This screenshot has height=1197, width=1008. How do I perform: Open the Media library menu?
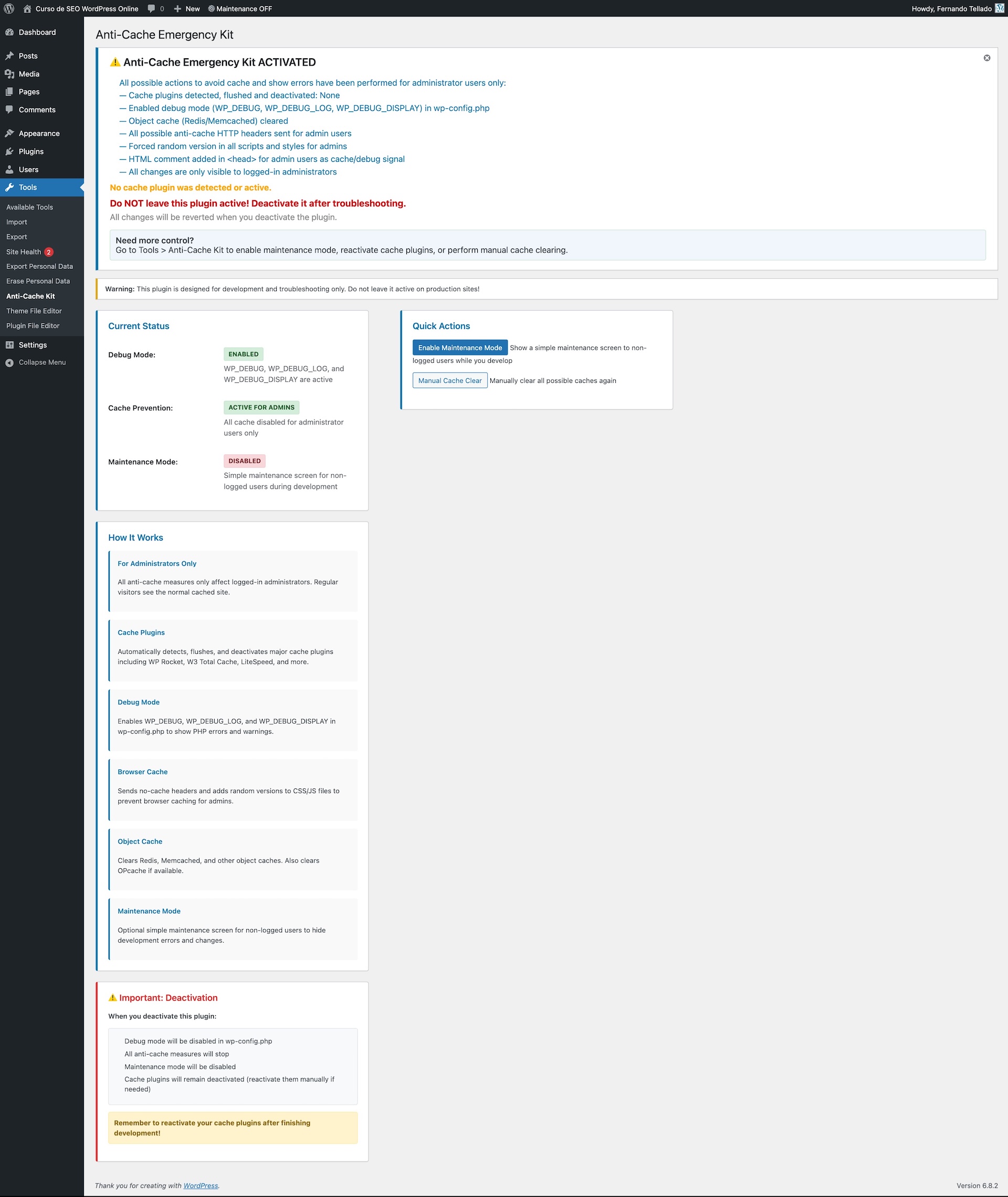coord(28,74)
